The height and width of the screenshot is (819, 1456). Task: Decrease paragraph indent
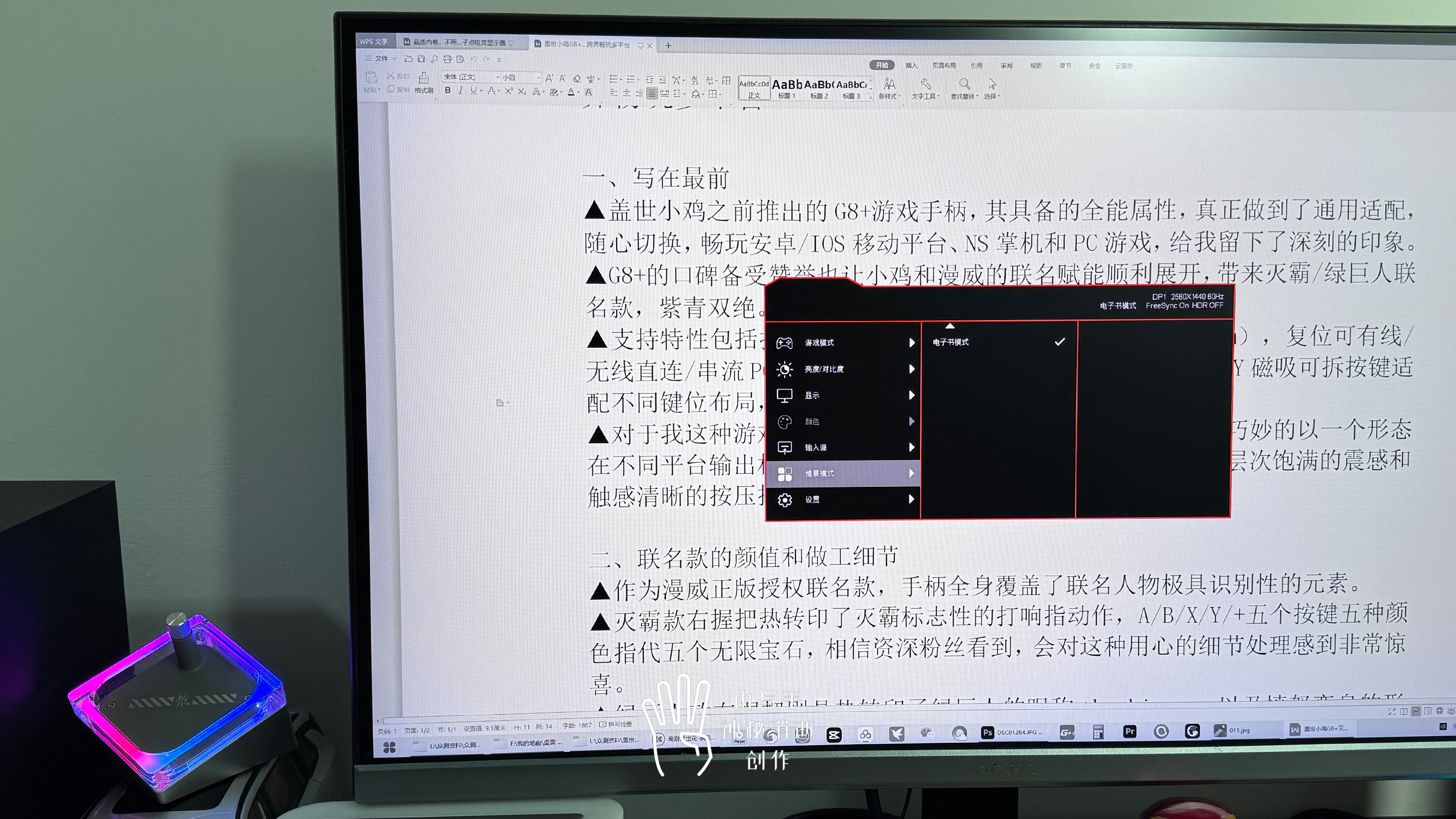[x=650, y=80]
